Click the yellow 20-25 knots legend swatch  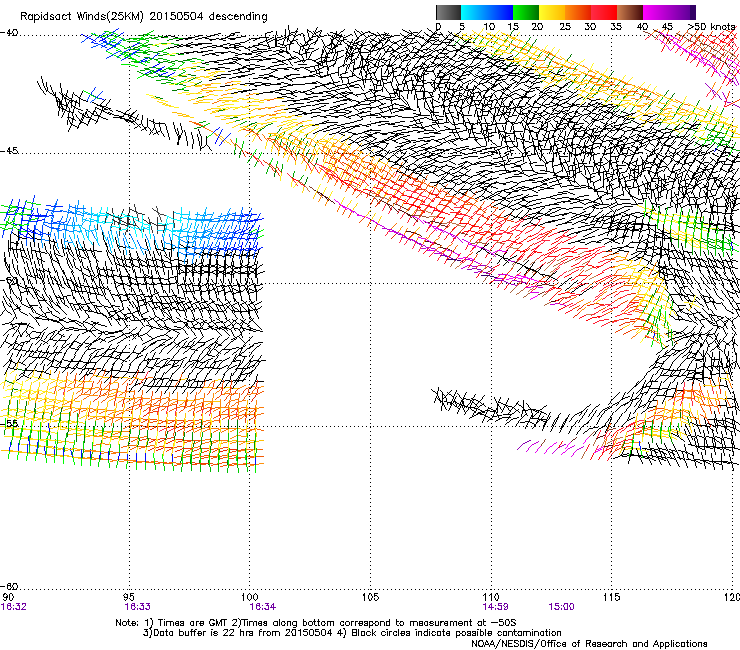point(552,12)
